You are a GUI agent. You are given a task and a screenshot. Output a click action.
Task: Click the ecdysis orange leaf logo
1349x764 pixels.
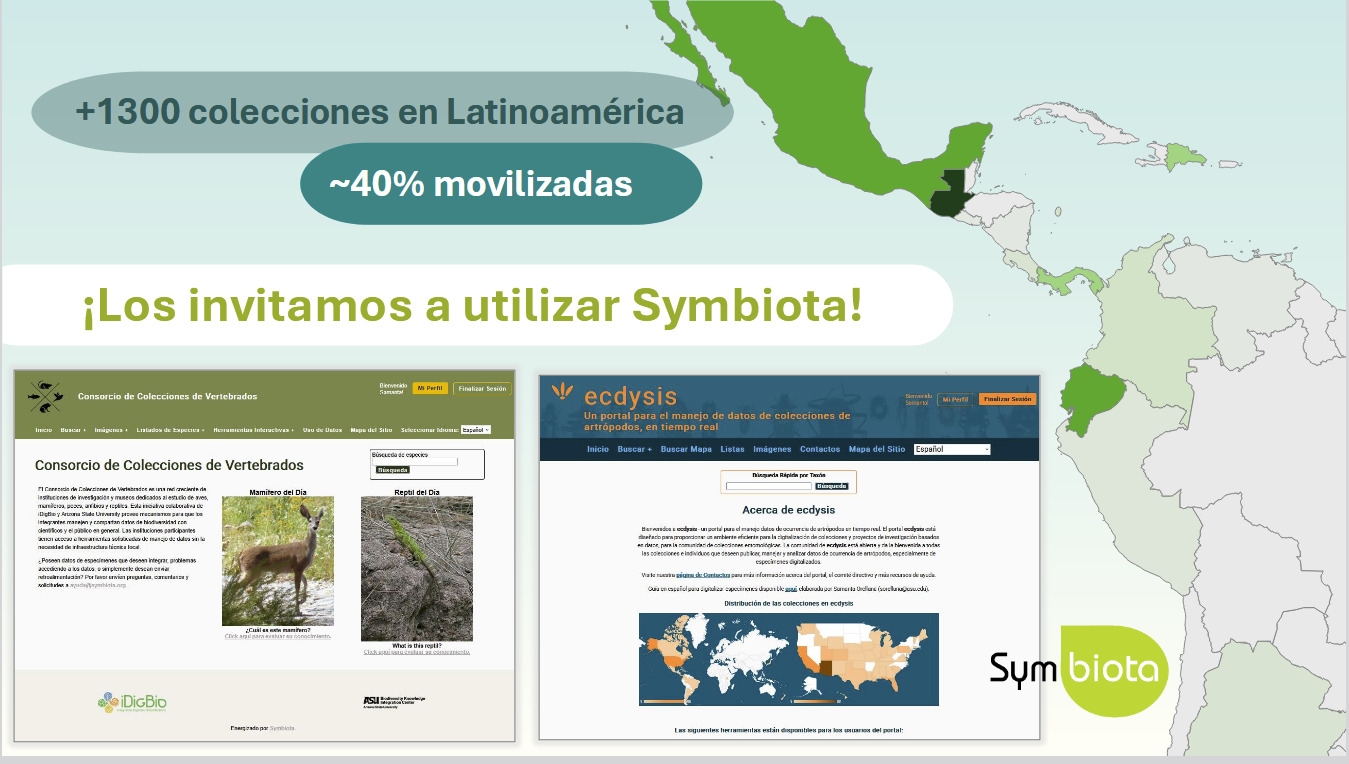click(564, 392)
